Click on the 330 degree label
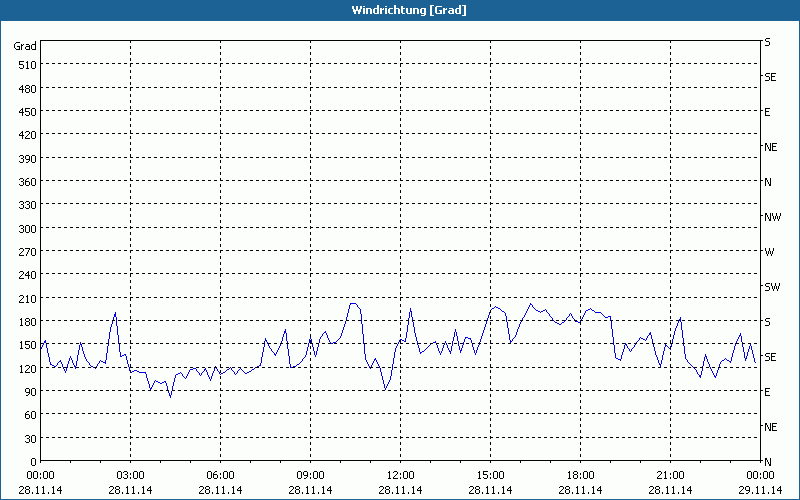The width and height of the screenshot is (800, 500). pyautogui.click(x=28, y=205)
